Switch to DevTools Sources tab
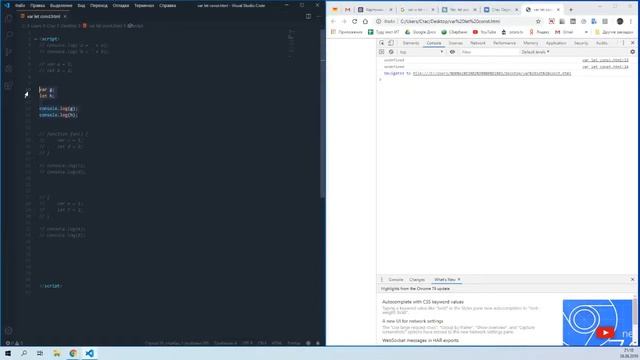This screenshot has width=640, height=360. tap(456, 43)
